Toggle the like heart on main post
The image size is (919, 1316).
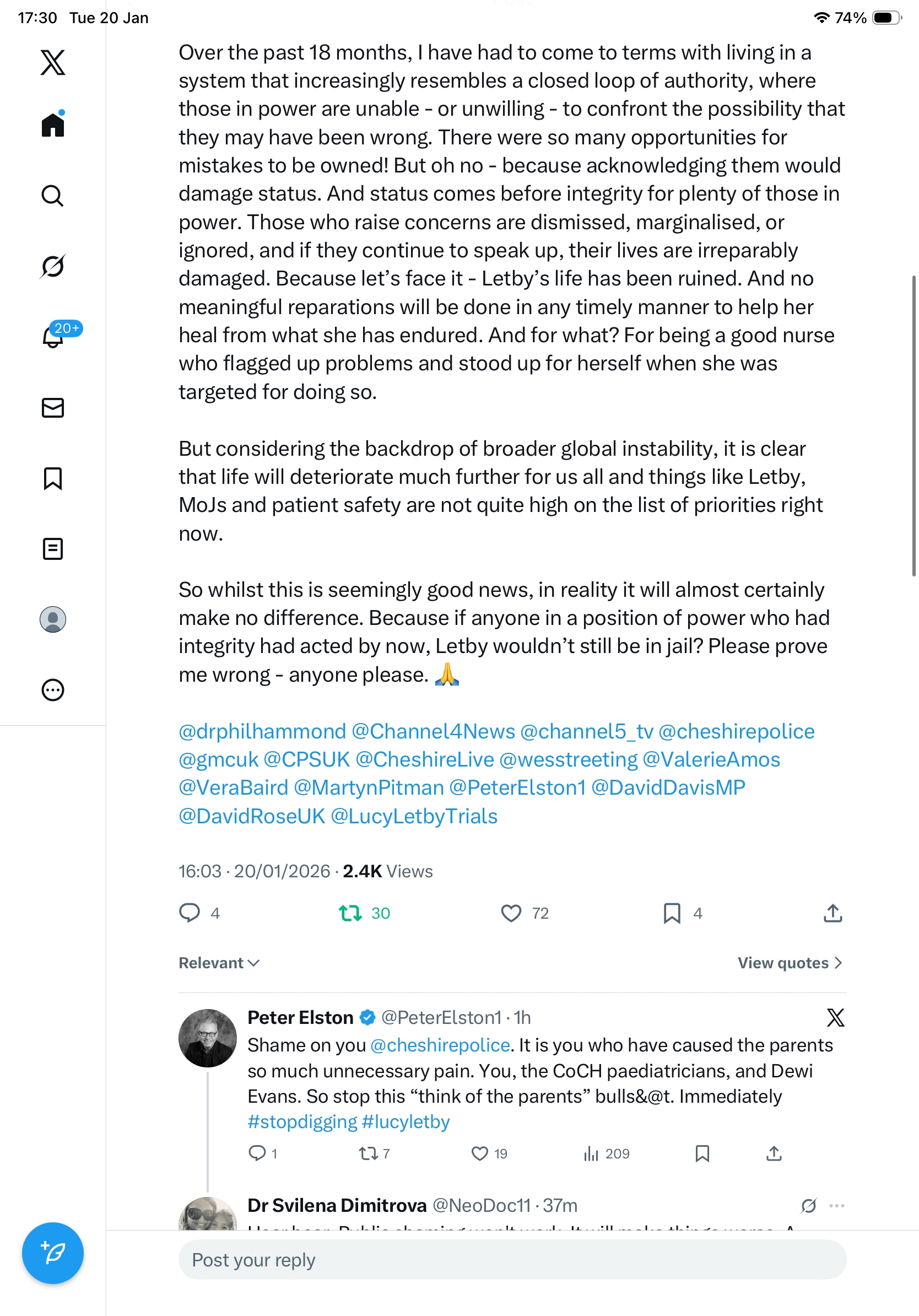click(x=511, y=913)
